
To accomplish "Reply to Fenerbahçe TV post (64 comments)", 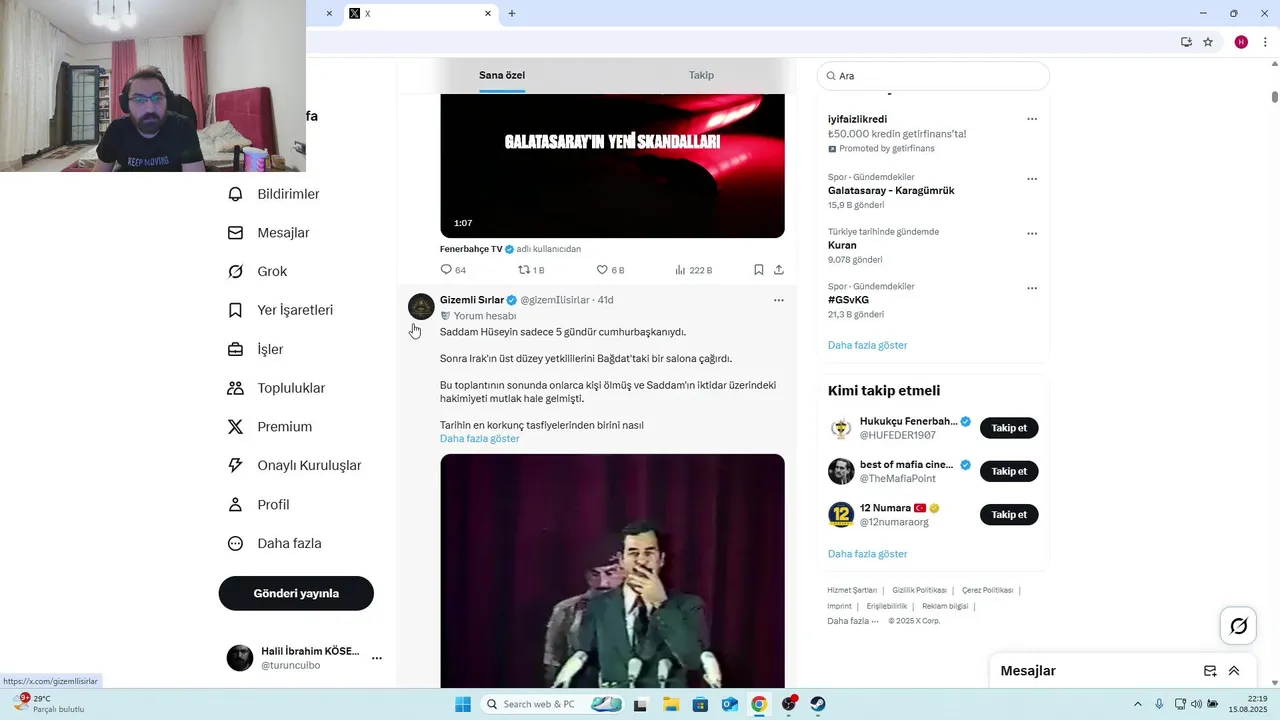I will point(453,270).
